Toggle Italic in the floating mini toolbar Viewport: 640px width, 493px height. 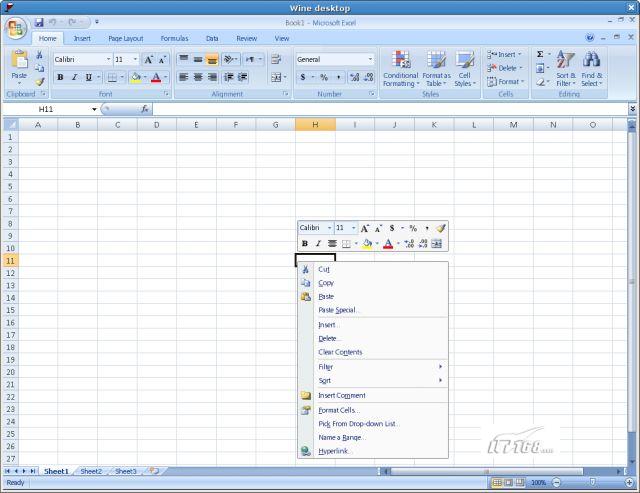[318, 244]
